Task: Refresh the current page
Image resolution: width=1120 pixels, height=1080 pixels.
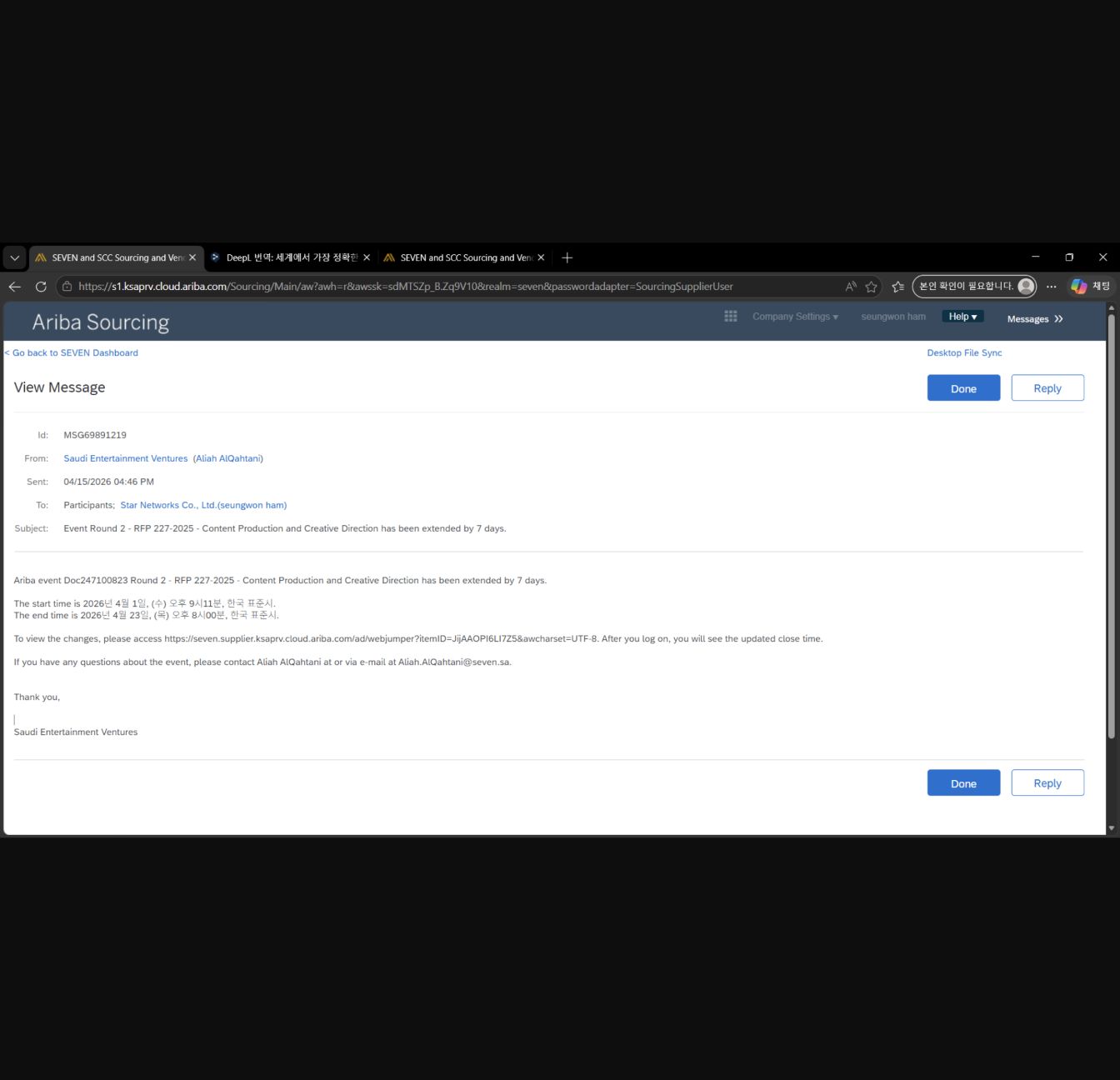Action: click(x=41, y=287)
